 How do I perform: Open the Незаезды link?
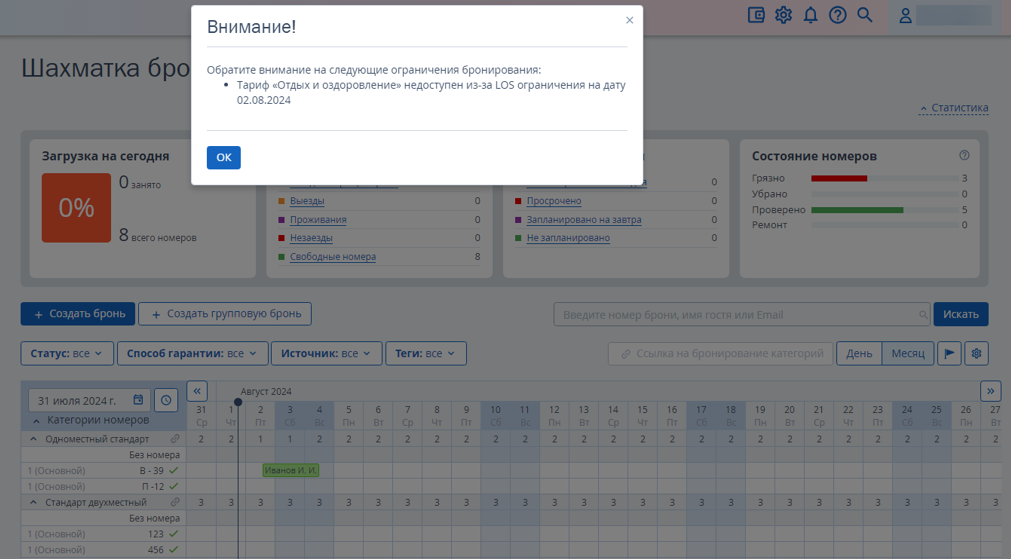click(311, 237)
